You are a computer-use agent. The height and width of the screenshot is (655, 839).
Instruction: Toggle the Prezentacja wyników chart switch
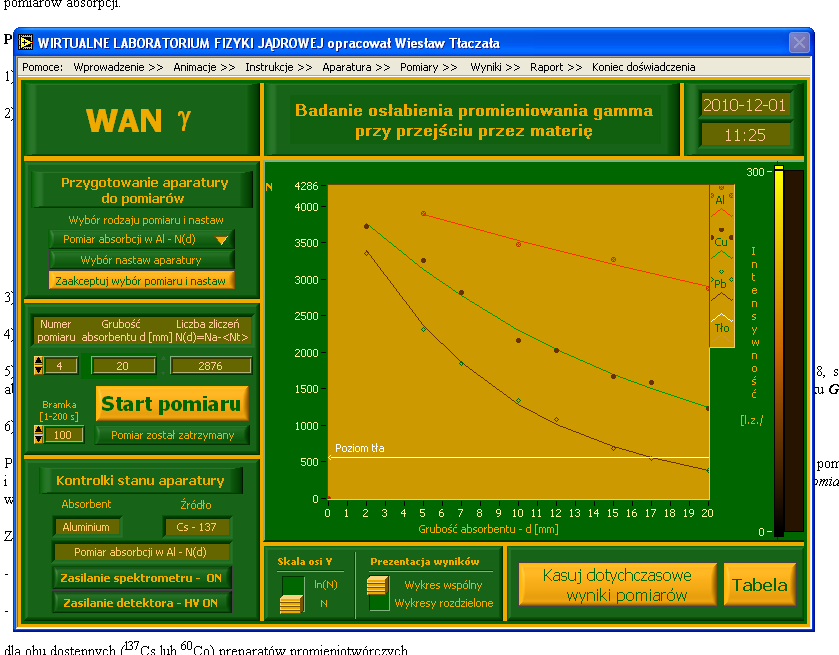(377, 594)
